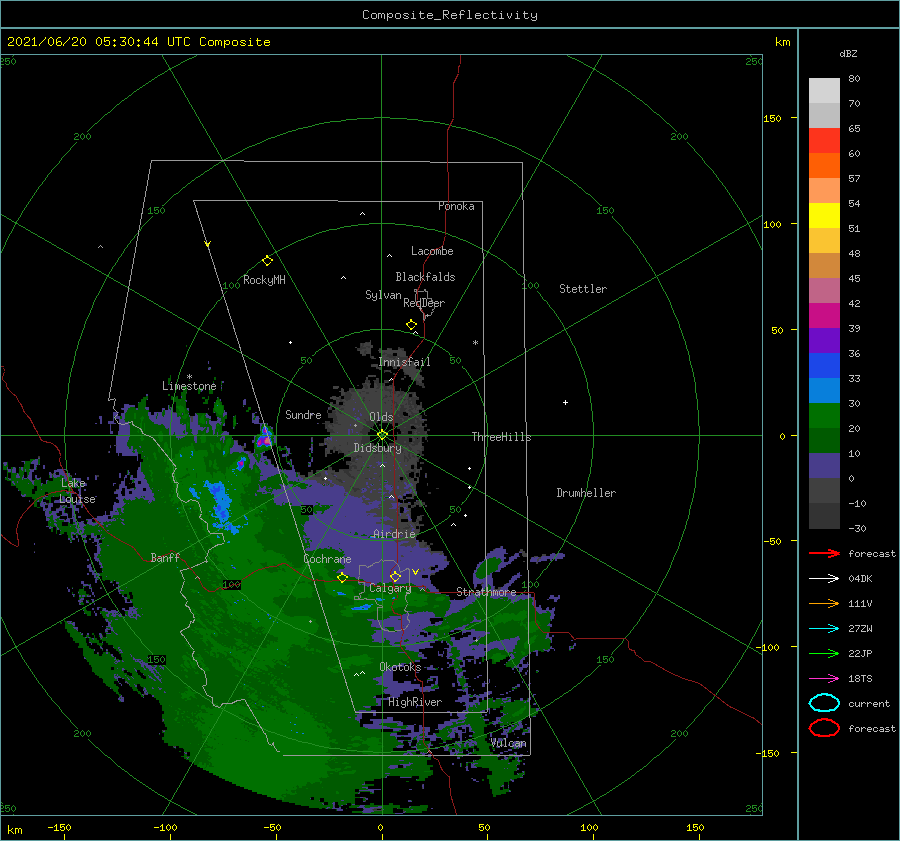Click the Lacombe town label
The image size is (900, 841).
[432, 251]
